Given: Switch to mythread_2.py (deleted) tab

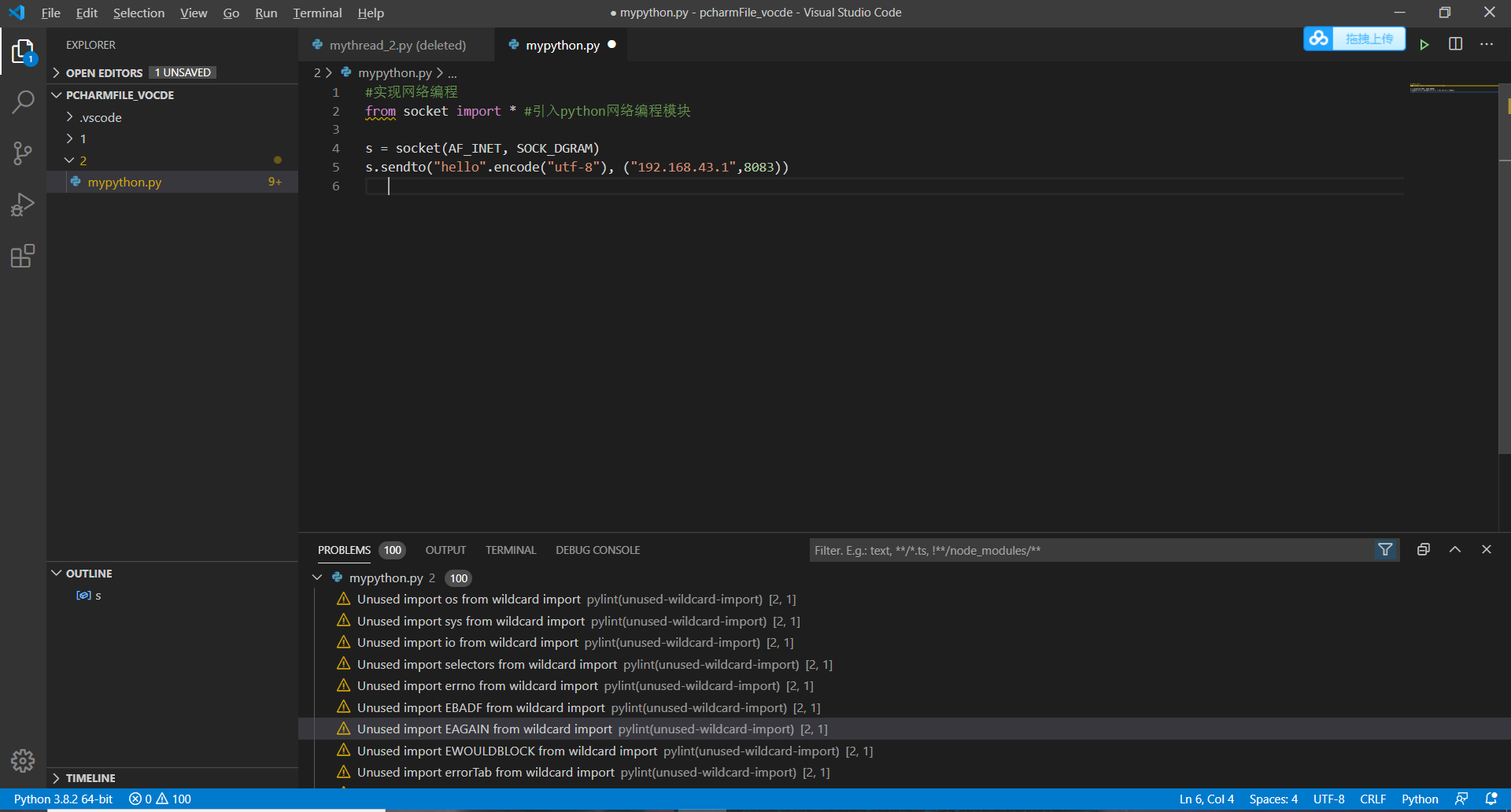Looking at the screenshot, I should pos(397,45).
